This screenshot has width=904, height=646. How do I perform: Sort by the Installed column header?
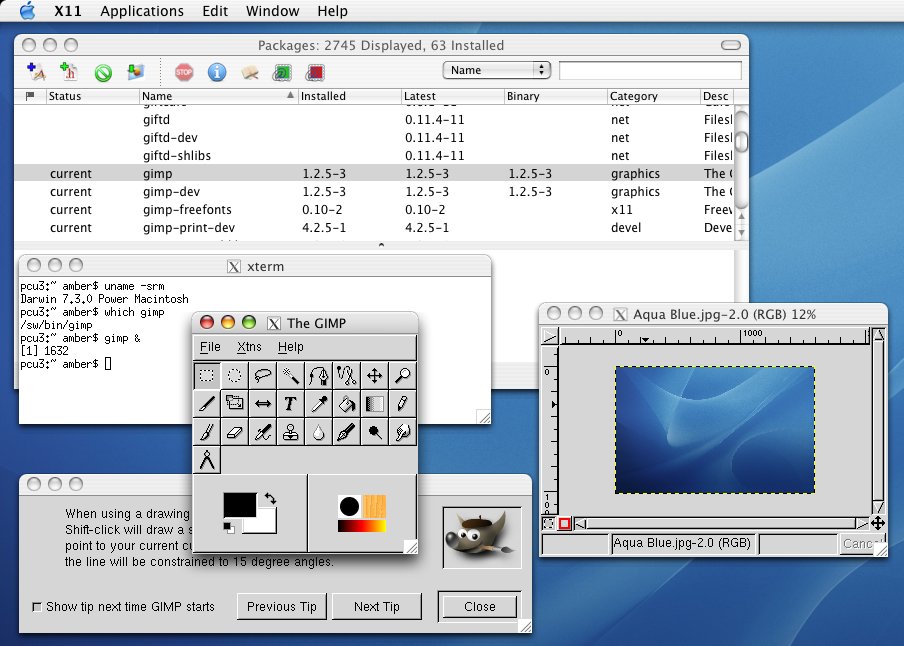pyautogui.click(x=349, y=96)
